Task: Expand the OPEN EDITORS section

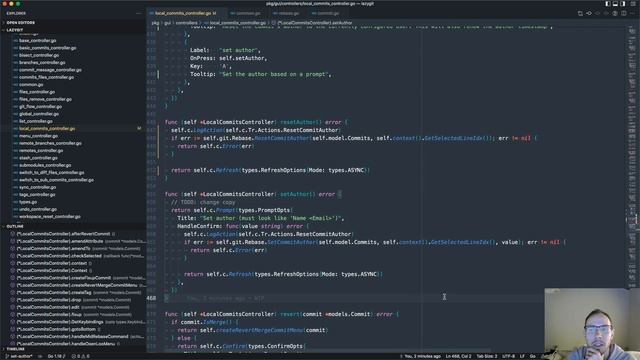Action: [73, 23]
